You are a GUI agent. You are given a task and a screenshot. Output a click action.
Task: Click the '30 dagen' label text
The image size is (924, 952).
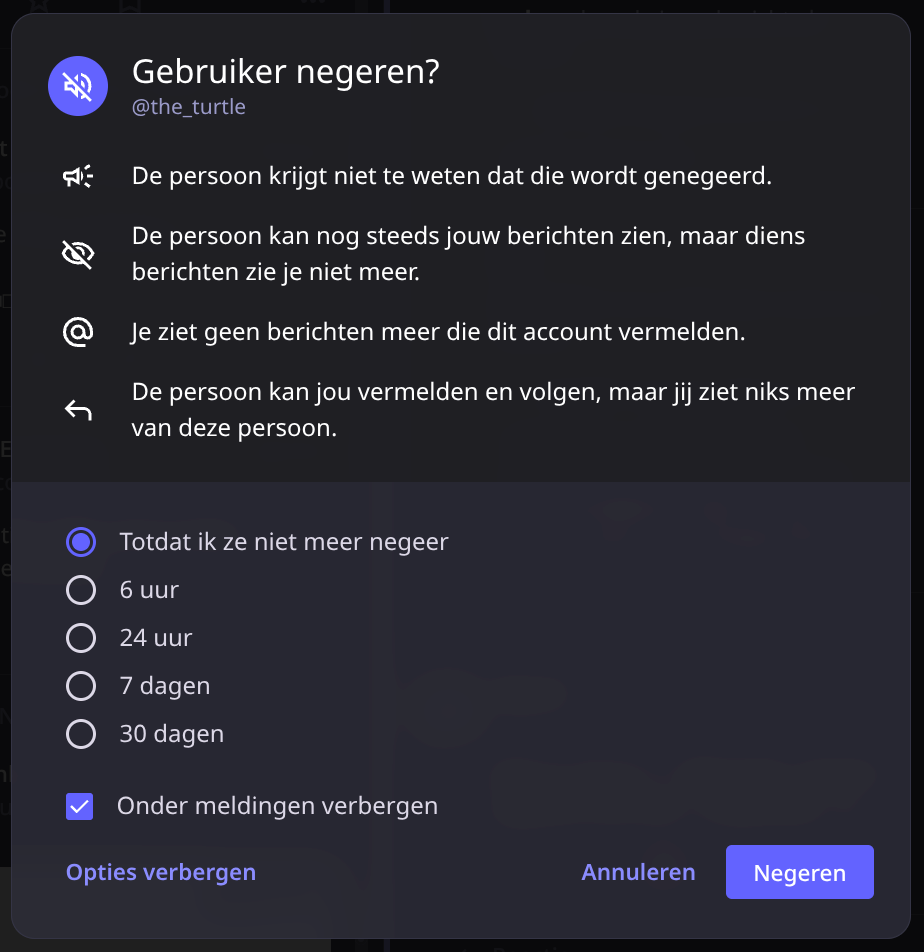click(x=172, y=734)
